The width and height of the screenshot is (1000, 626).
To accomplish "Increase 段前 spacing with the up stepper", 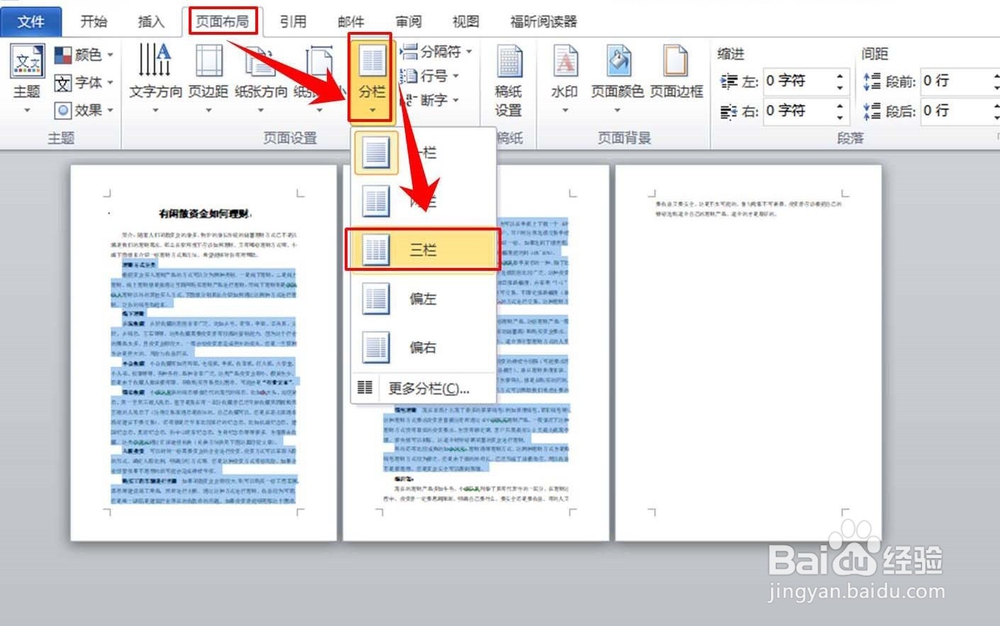I will (995, 74).
